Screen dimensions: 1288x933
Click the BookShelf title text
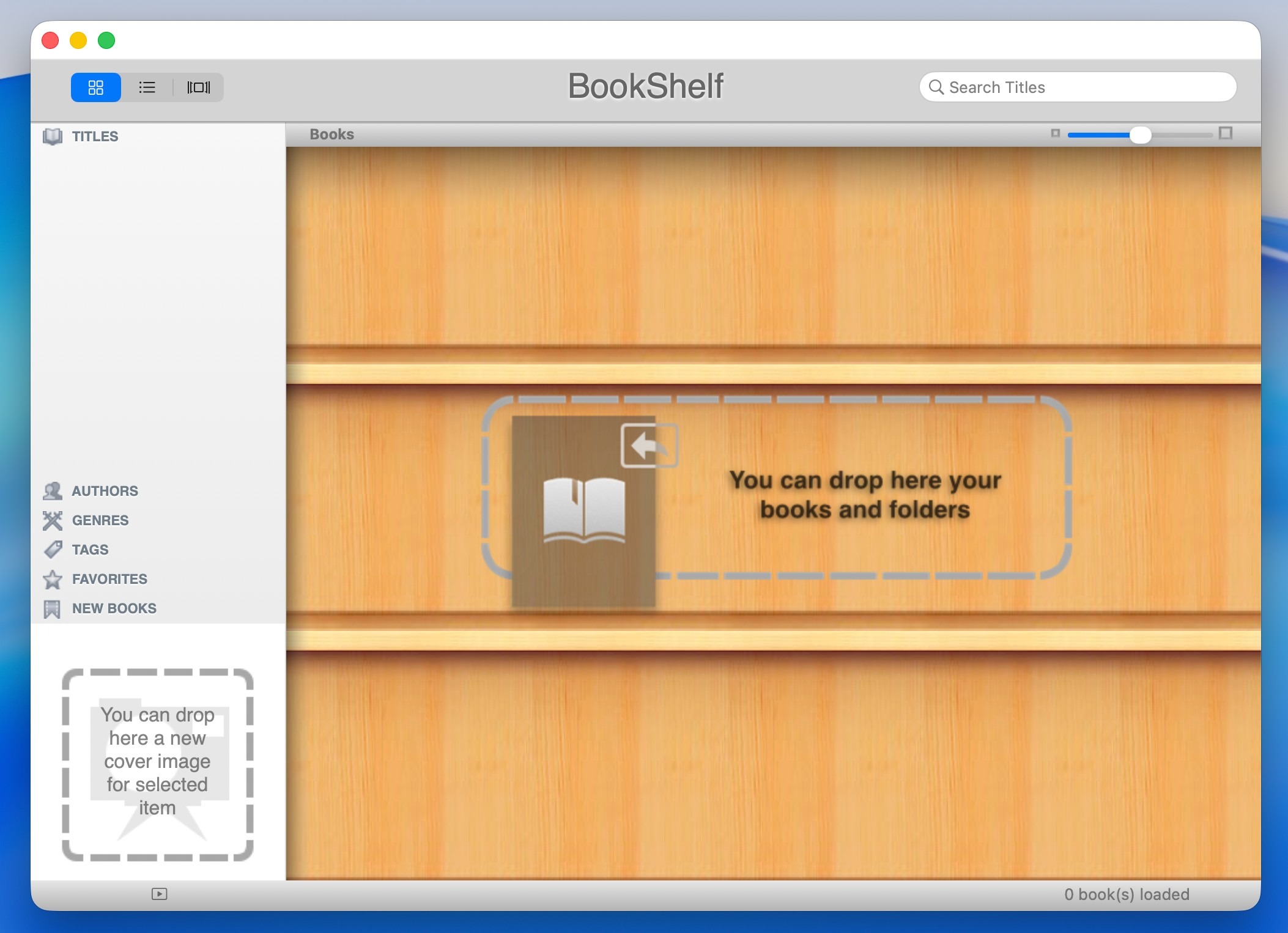pyautogui.click(x=646, y=86)
